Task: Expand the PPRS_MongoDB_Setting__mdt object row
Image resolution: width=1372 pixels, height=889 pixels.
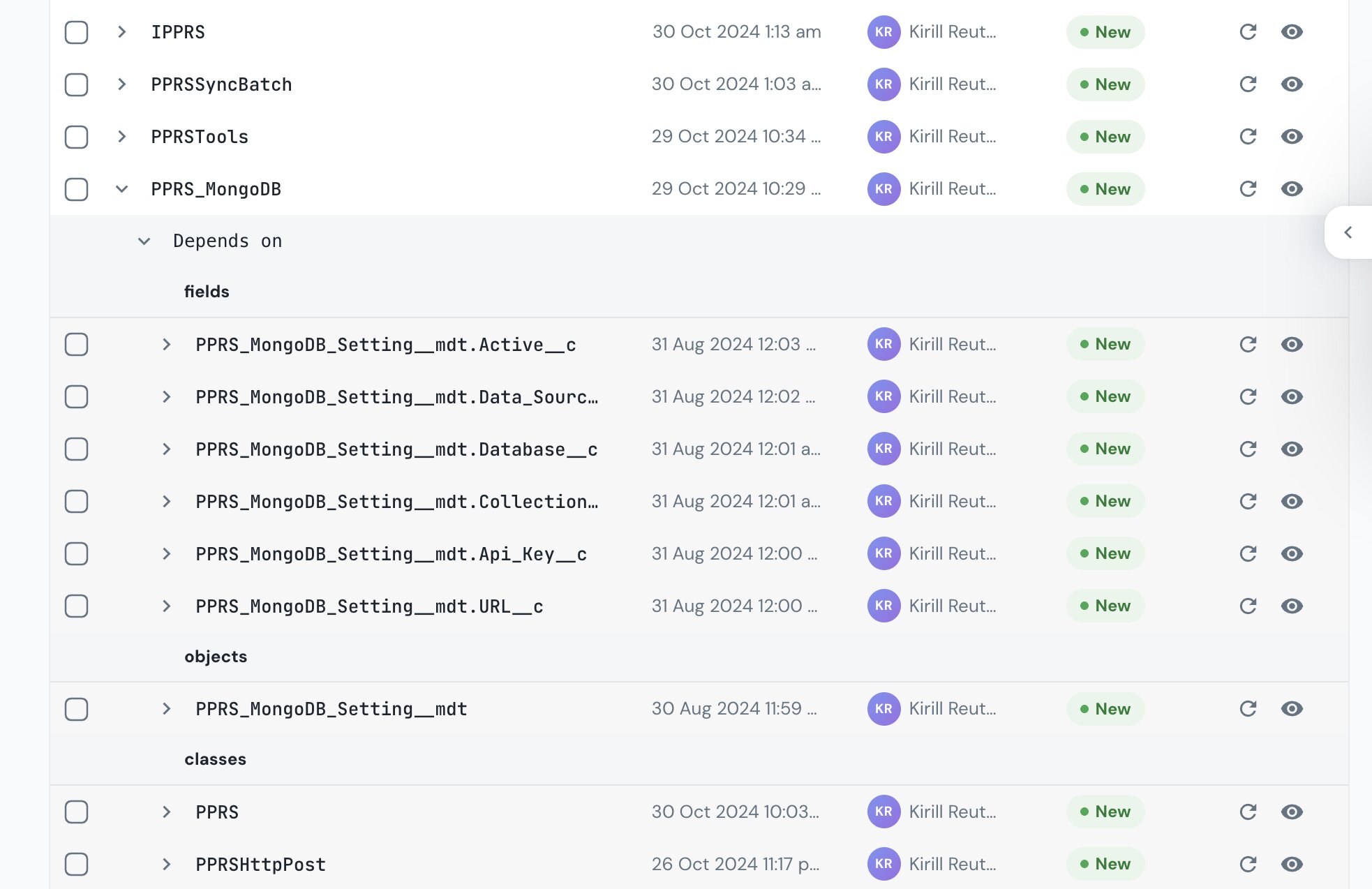Action: coord(166,709)
